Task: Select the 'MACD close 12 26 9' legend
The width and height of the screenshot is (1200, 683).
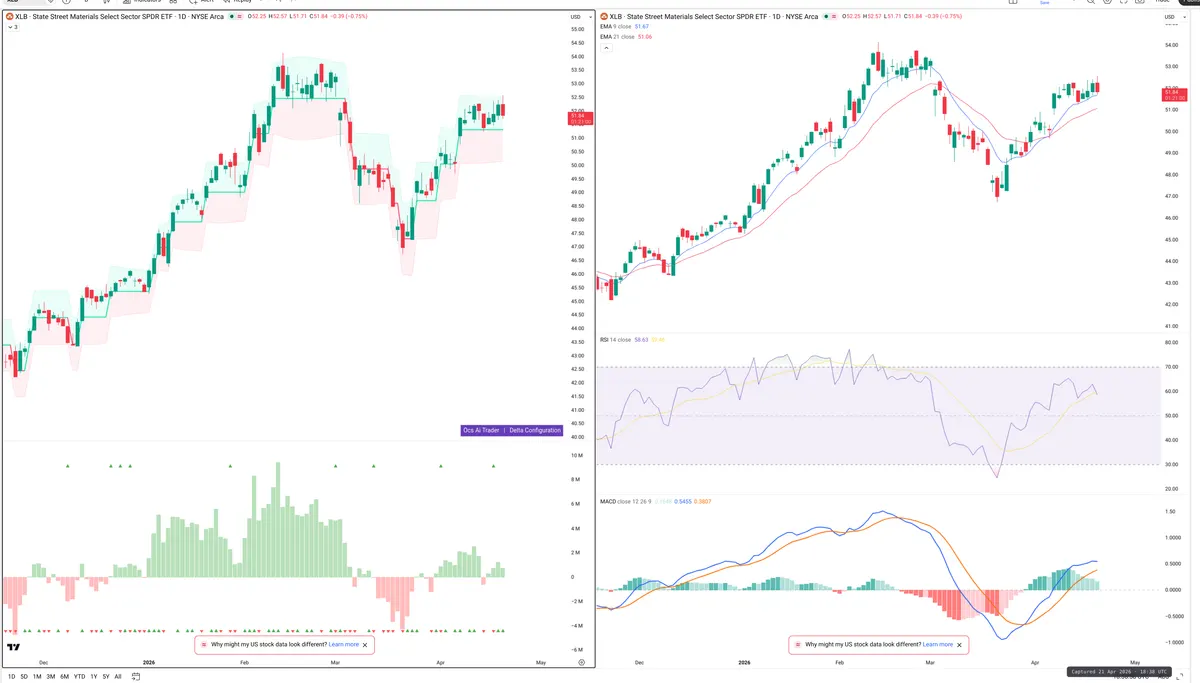Action: pyautogui.click(x=625, y=501)
